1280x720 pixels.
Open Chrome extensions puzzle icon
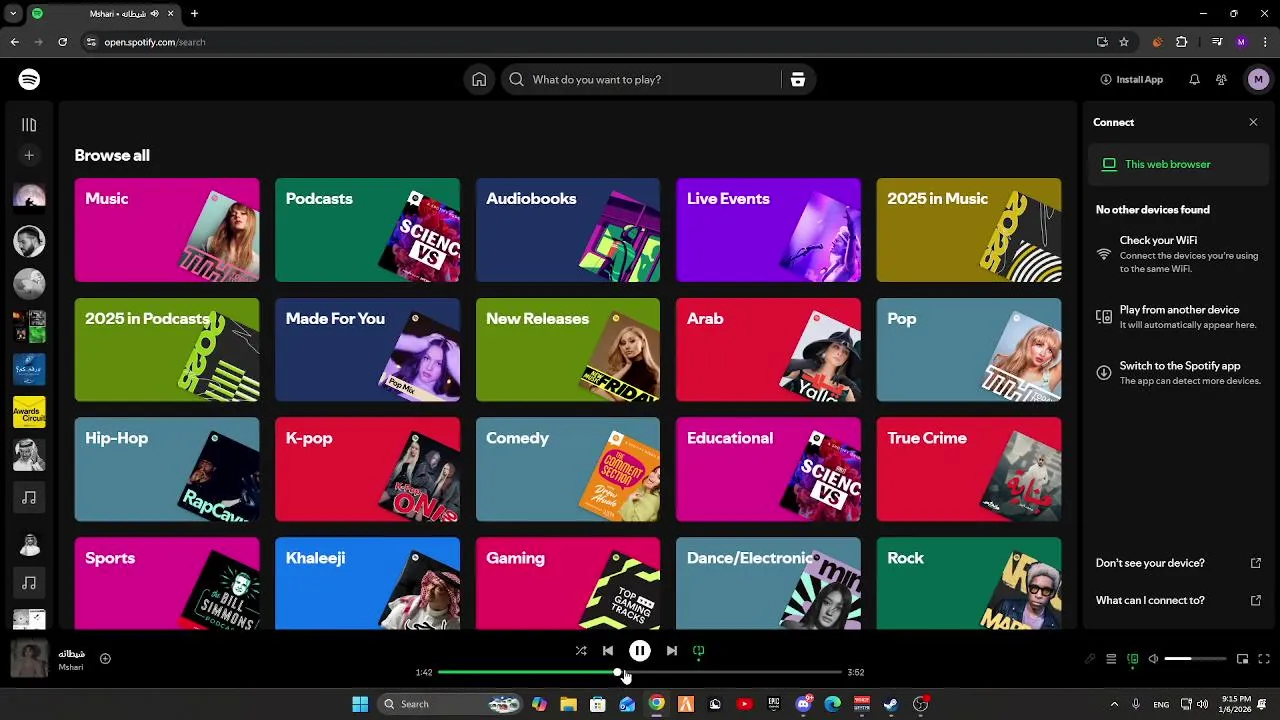1181,42
